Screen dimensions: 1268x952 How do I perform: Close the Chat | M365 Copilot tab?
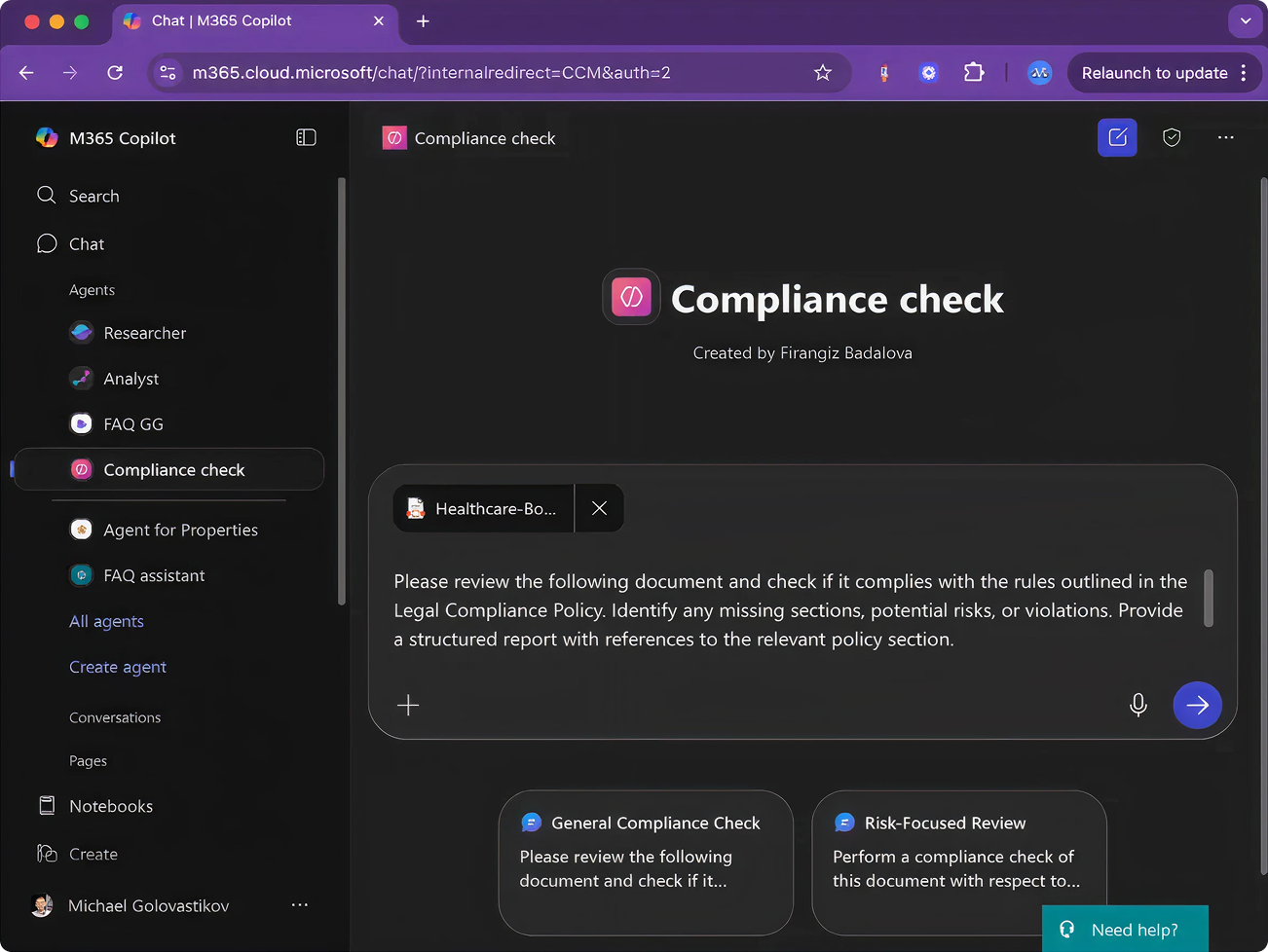point(379,20)
